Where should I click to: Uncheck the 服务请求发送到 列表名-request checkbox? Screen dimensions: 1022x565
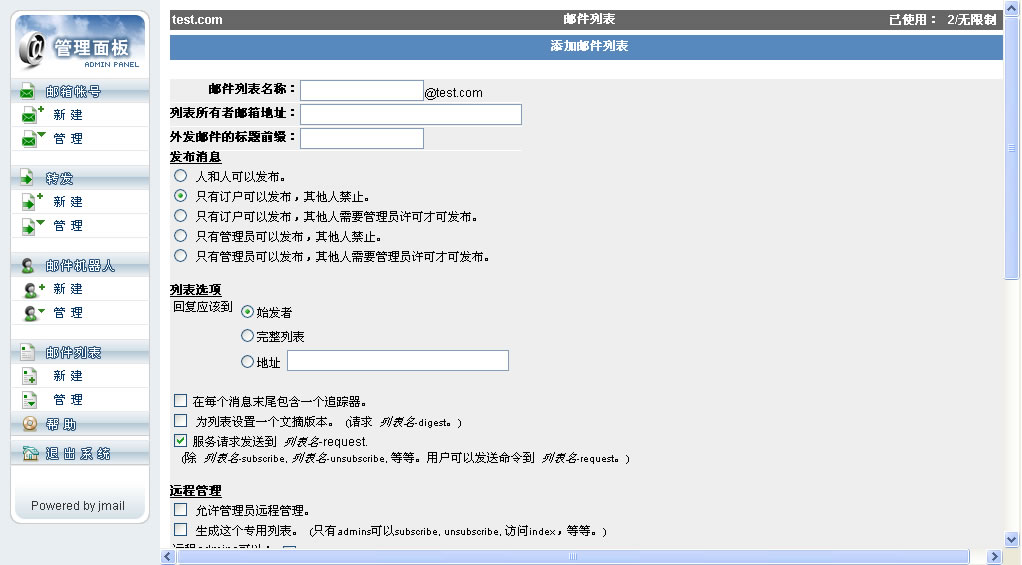point(181,441)
